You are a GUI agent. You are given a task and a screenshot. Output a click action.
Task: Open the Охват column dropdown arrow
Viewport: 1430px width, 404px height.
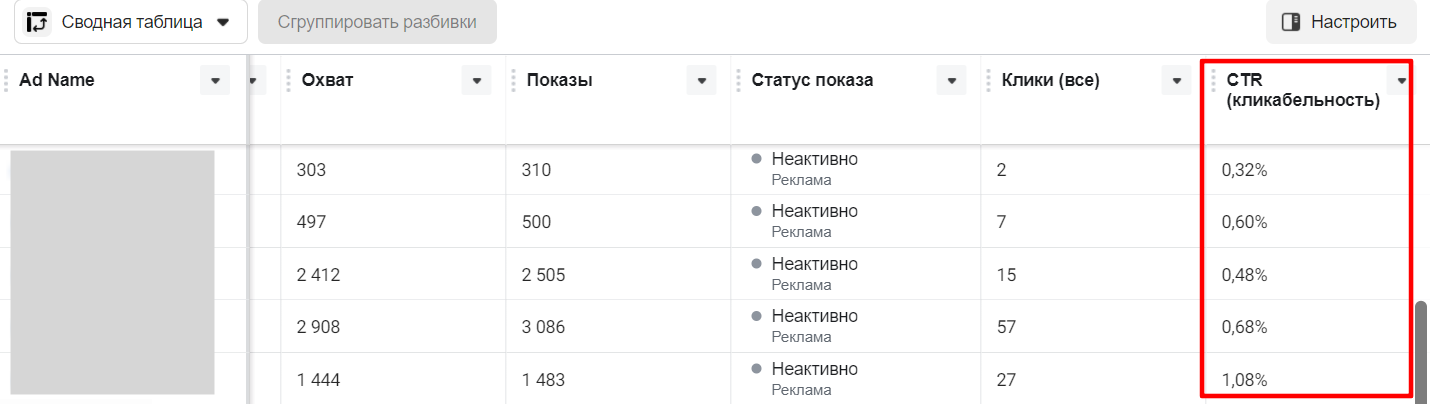476,81
